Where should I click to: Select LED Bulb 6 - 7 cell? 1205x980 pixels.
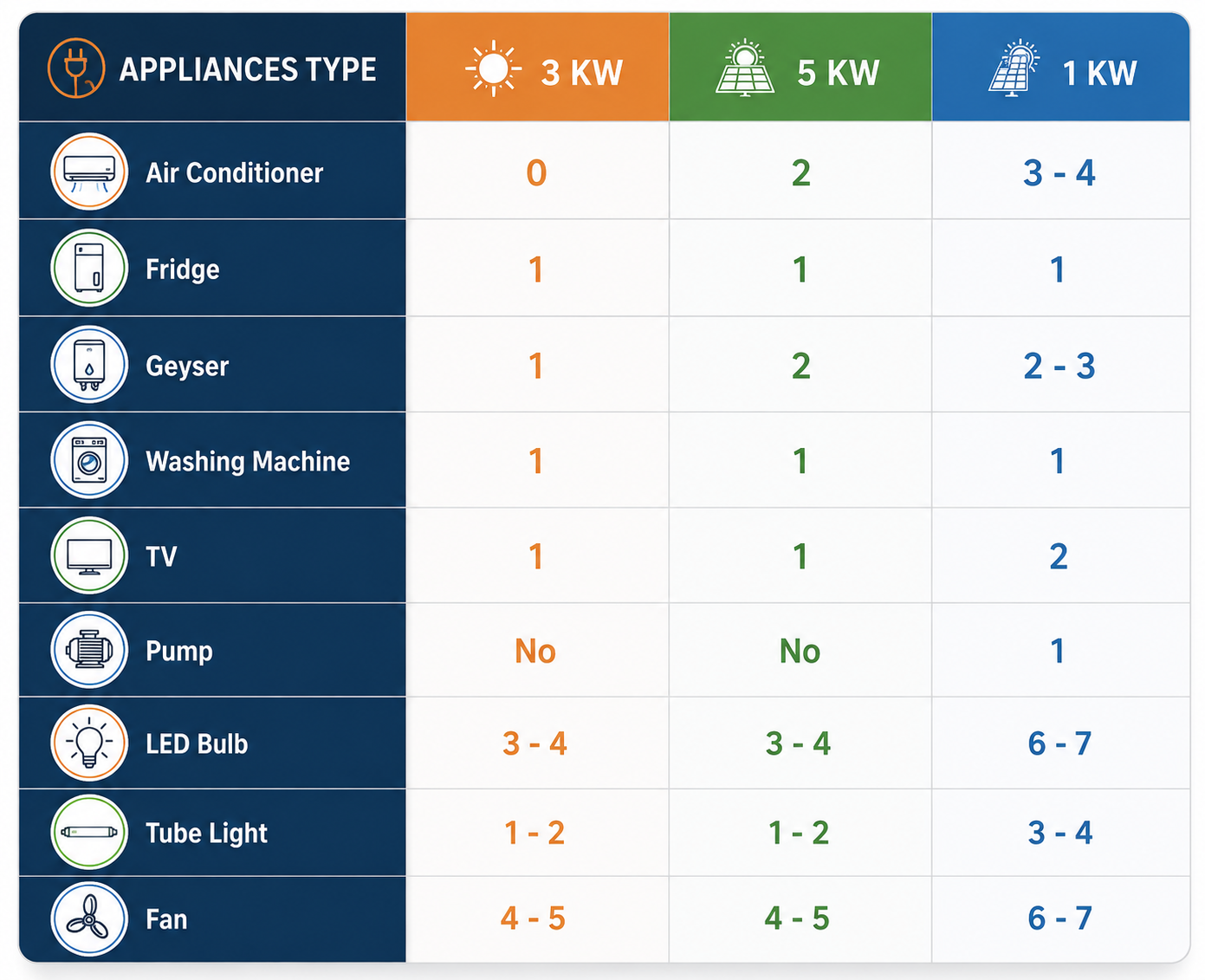(x=1059, y=743)
